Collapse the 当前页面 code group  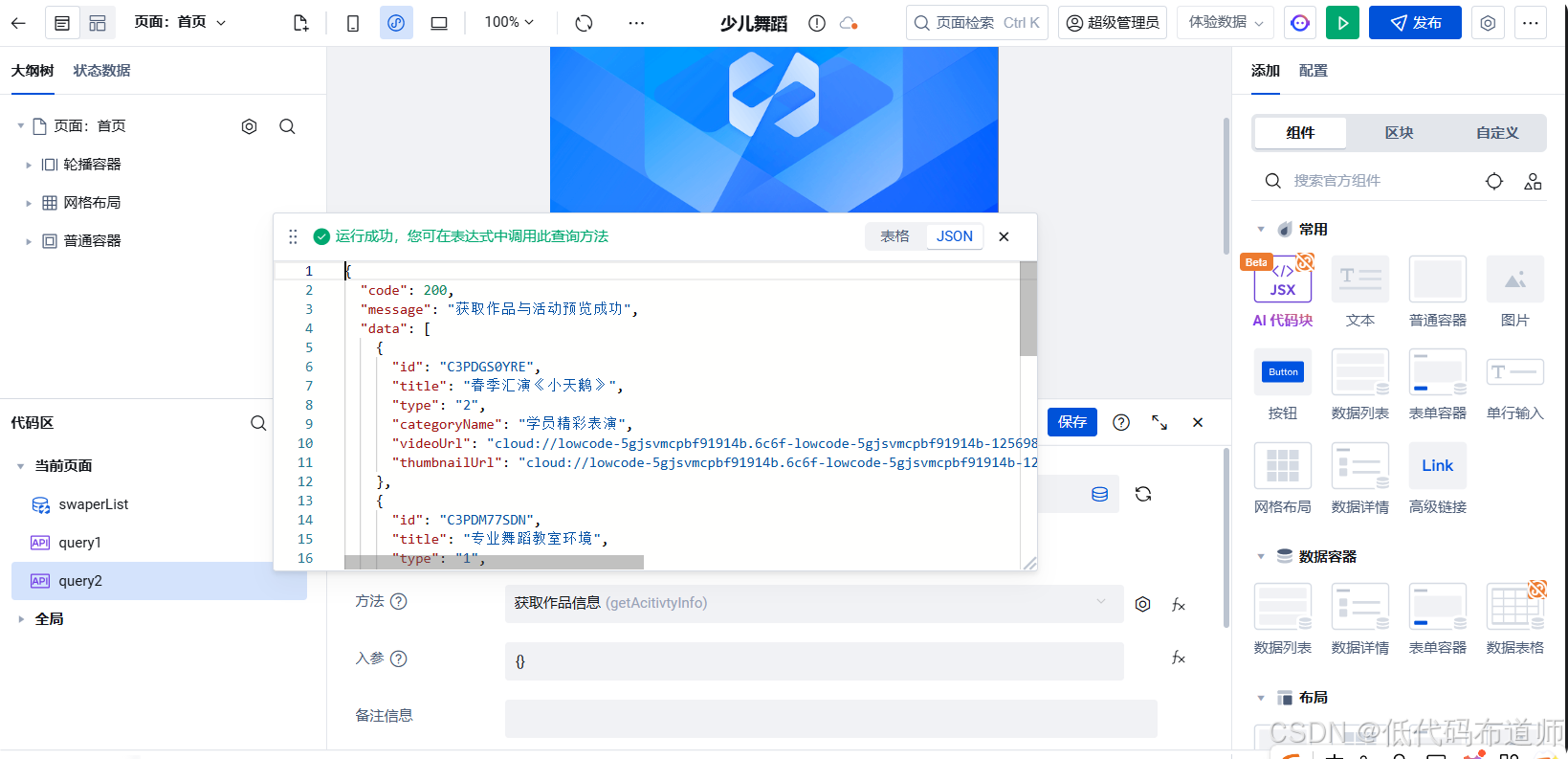pyautogui.click(x=21, y=466)
